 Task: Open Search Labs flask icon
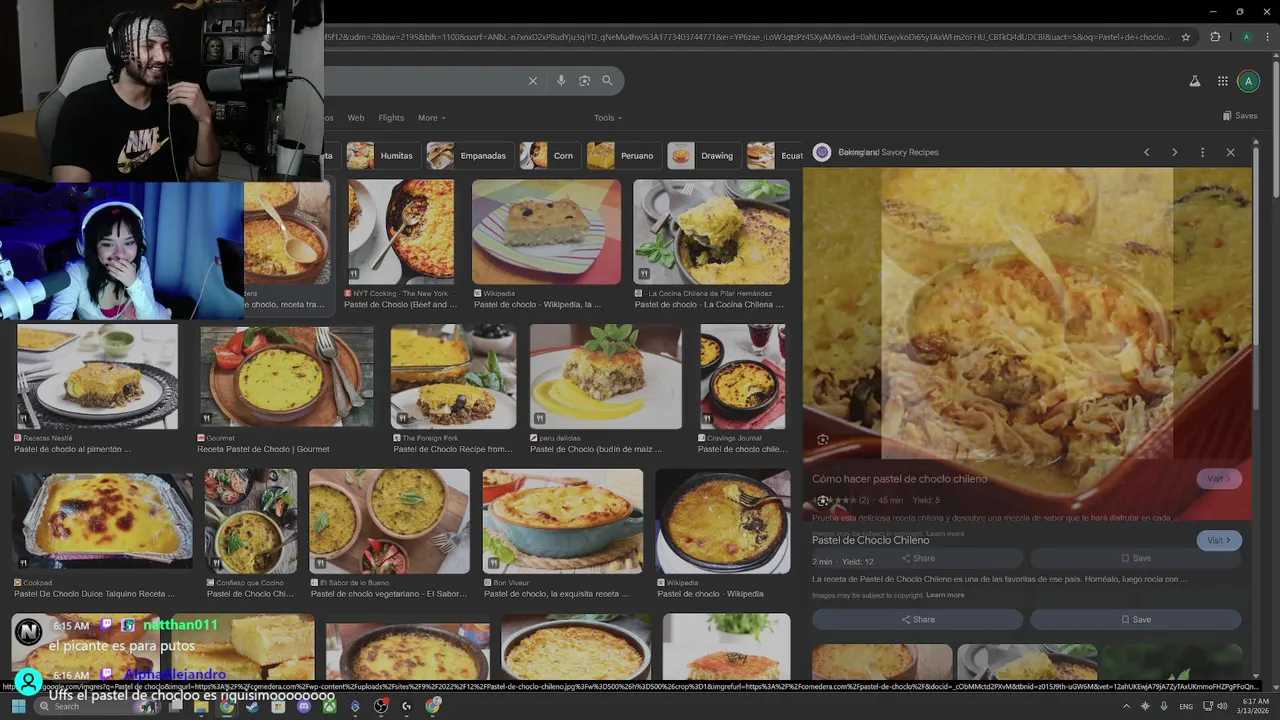point(1194,81)
